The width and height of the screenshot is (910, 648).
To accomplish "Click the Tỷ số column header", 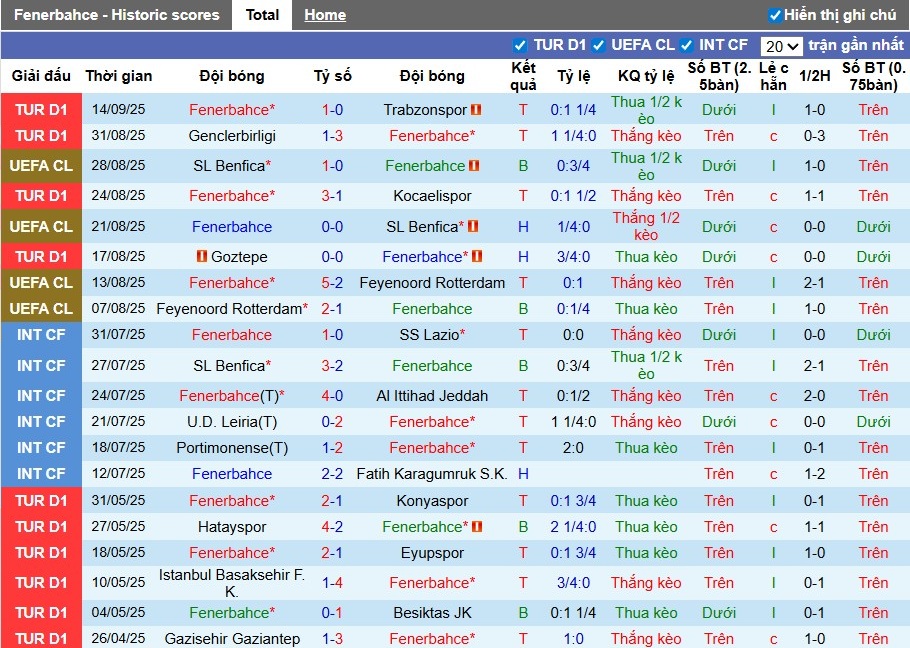I will [x=332, y=76].
